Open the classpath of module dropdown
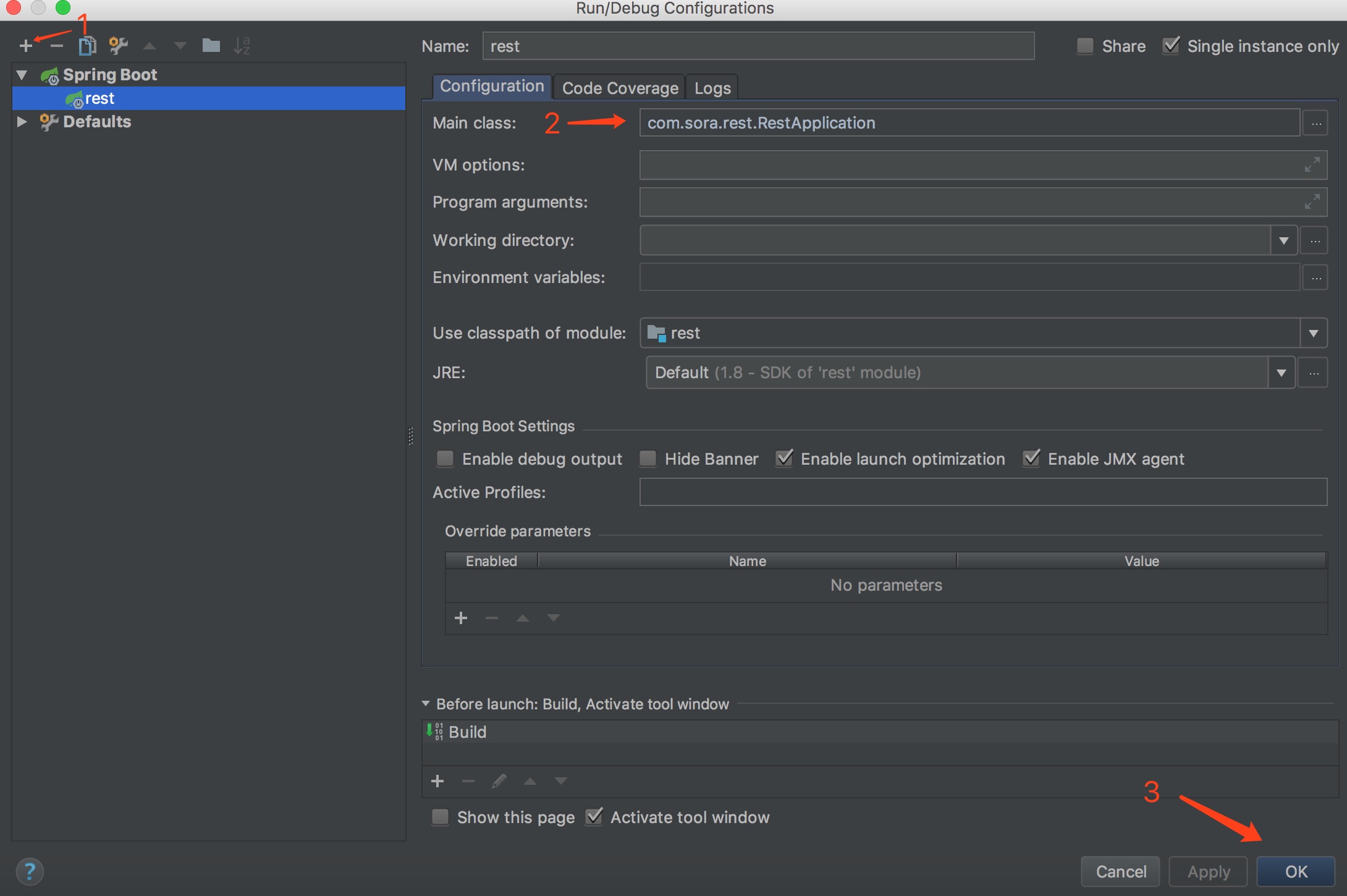1347x896 pixels. click(1313, 333)
